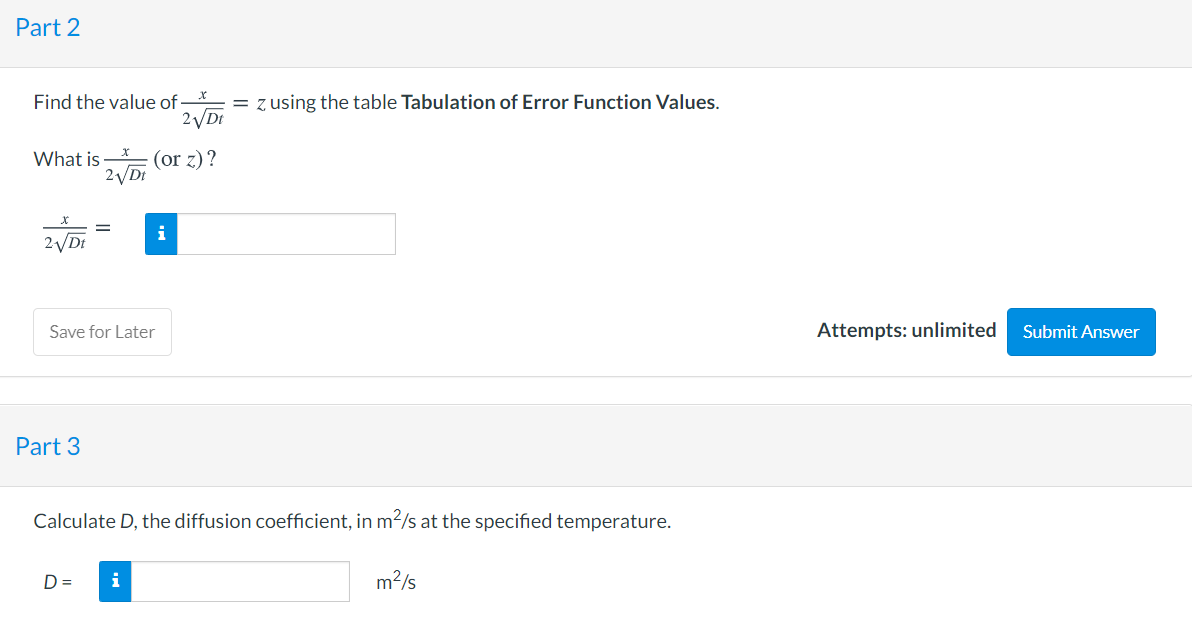Click the x/2√Dt answer input field
1192x636 pixels.
287,234
